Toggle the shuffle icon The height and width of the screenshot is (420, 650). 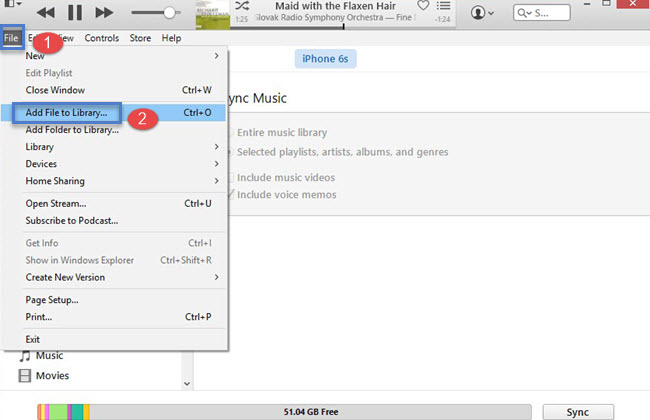click(x=242, y=6)
